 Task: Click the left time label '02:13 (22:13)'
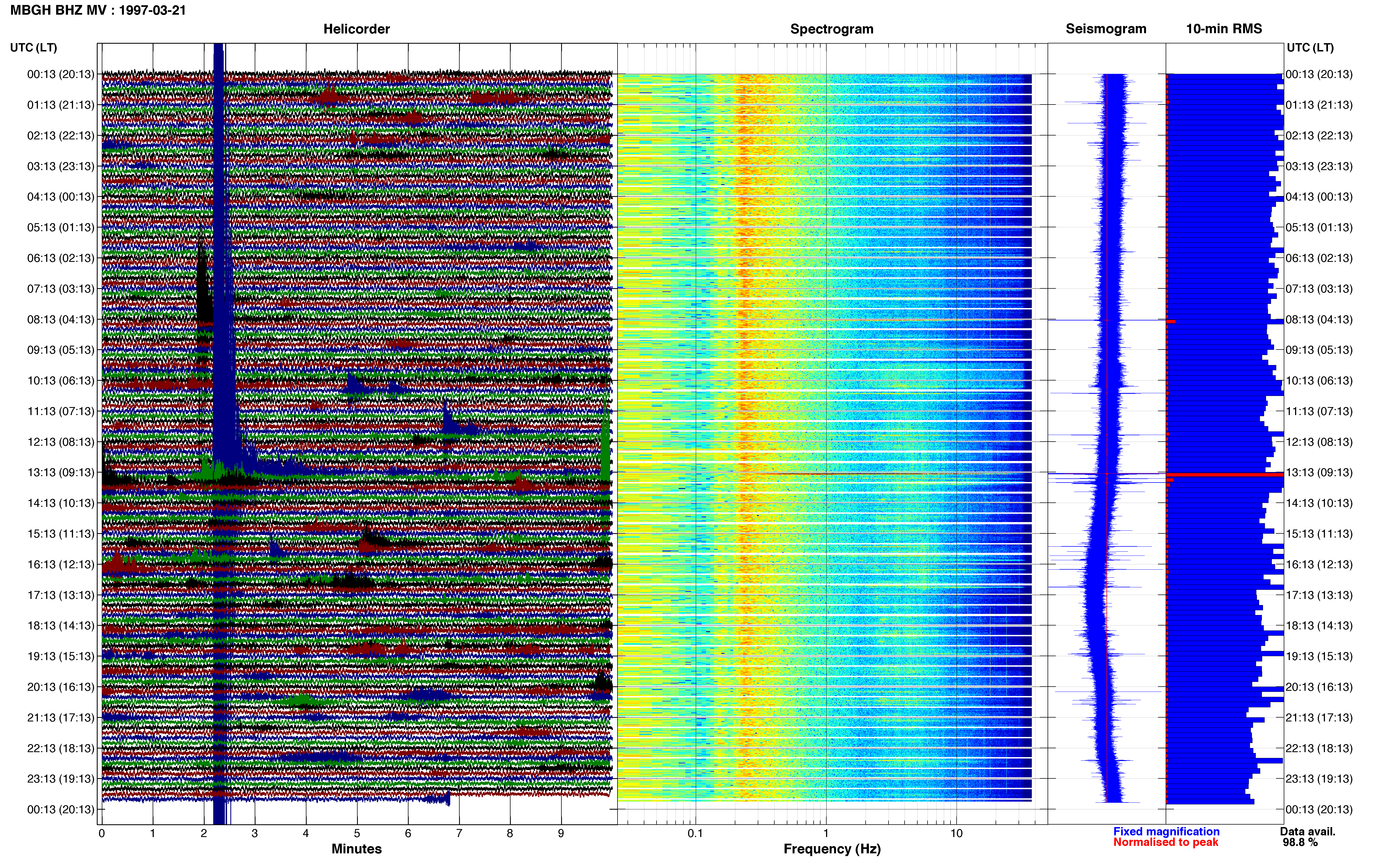(x=61, y=135)
